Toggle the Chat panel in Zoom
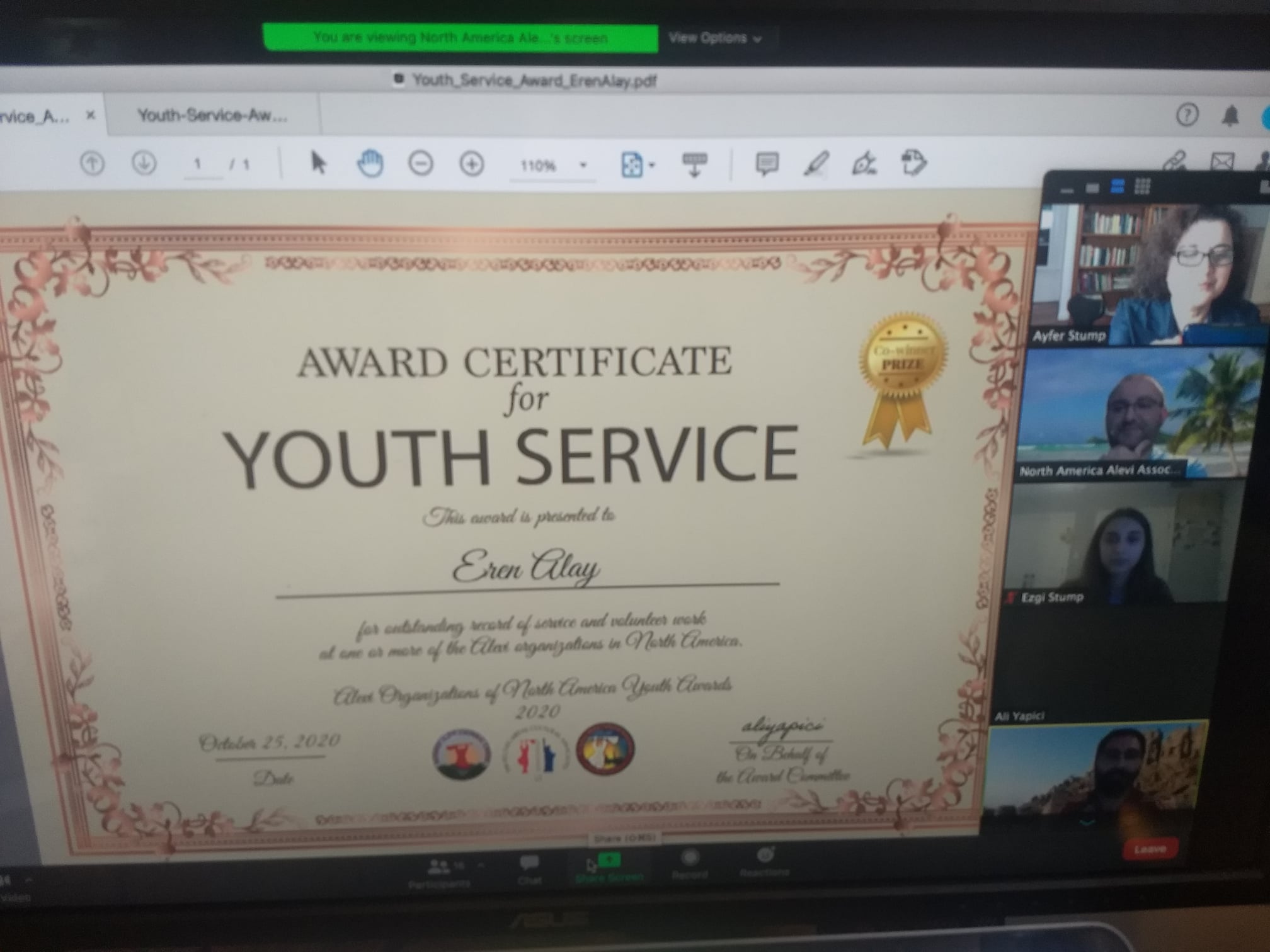1270x952 pixels. pyautogui.click(x=529, y=868)
